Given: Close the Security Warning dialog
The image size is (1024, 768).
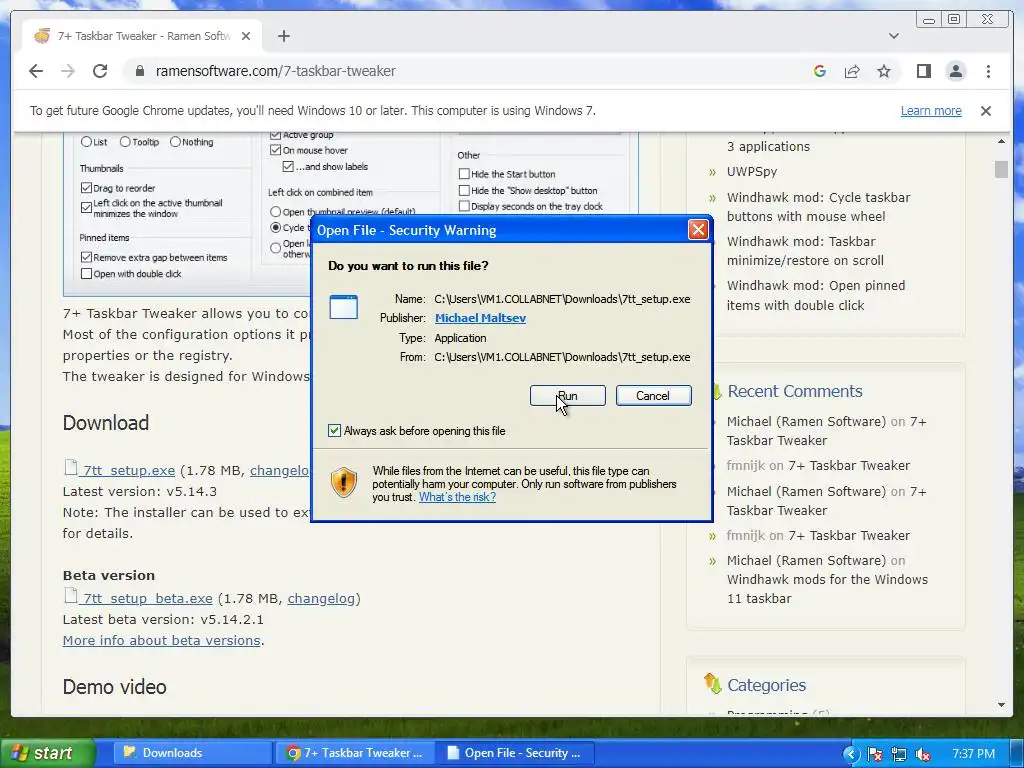Looking at the screenshot, I should tap(698, 229).
